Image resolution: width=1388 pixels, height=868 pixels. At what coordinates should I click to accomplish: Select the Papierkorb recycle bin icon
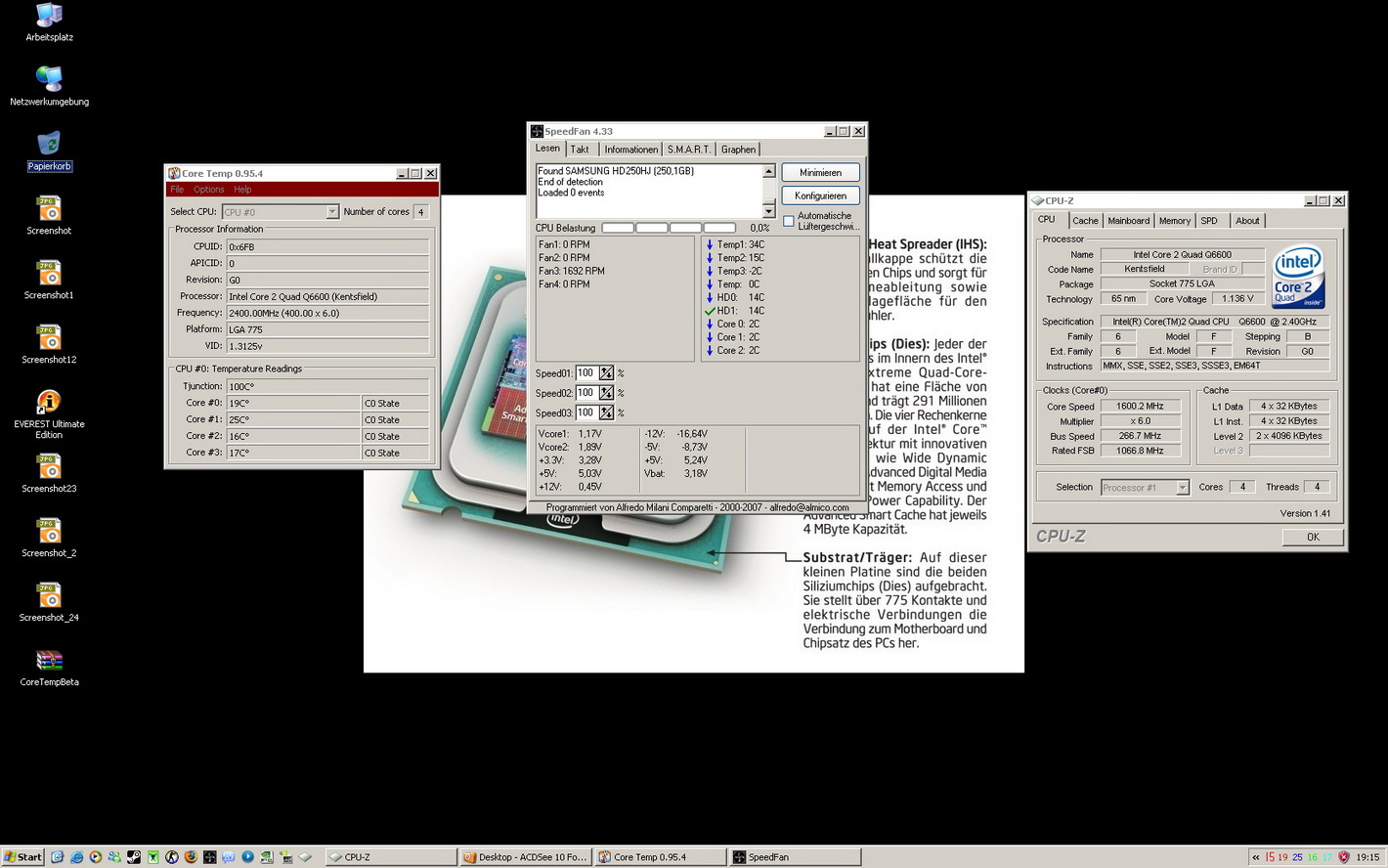click(x=49, y=152)
